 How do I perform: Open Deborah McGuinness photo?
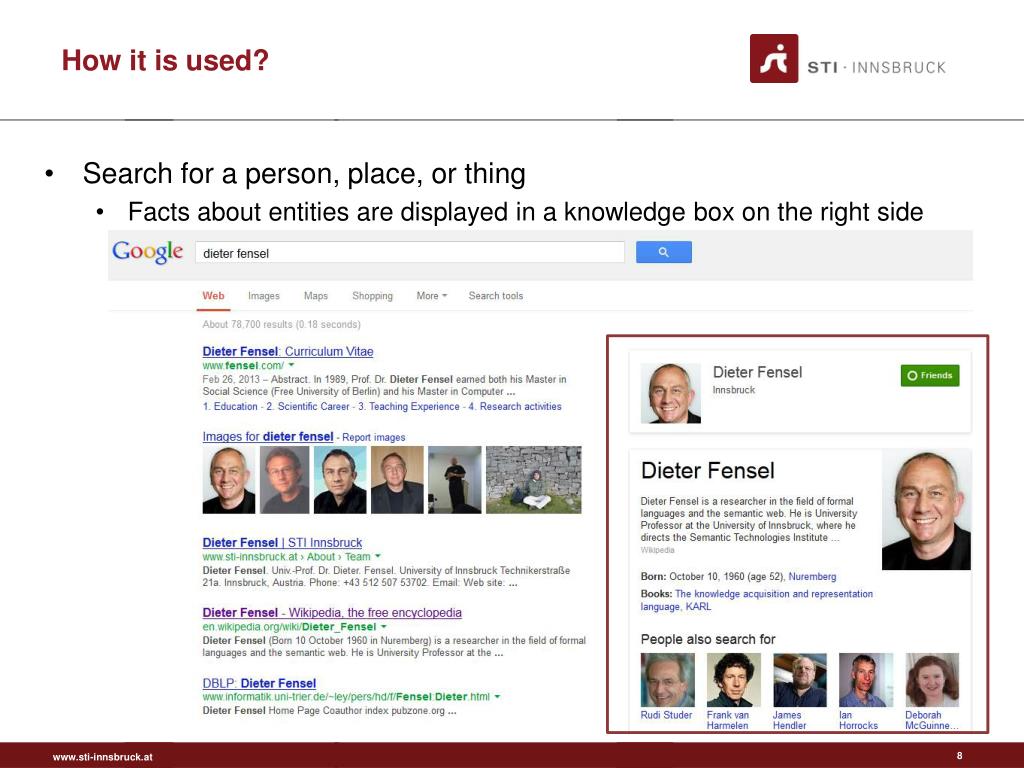(x=933, y=680)
